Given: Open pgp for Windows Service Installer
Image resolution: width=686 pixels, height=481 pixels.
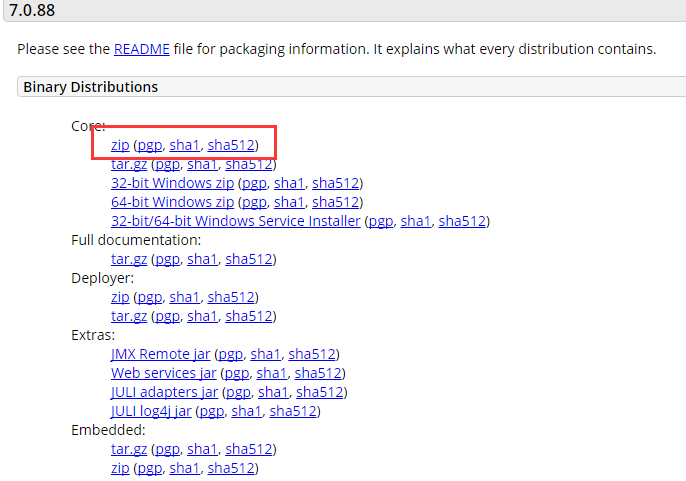Looking at the screenshot, I should (381, 221).
